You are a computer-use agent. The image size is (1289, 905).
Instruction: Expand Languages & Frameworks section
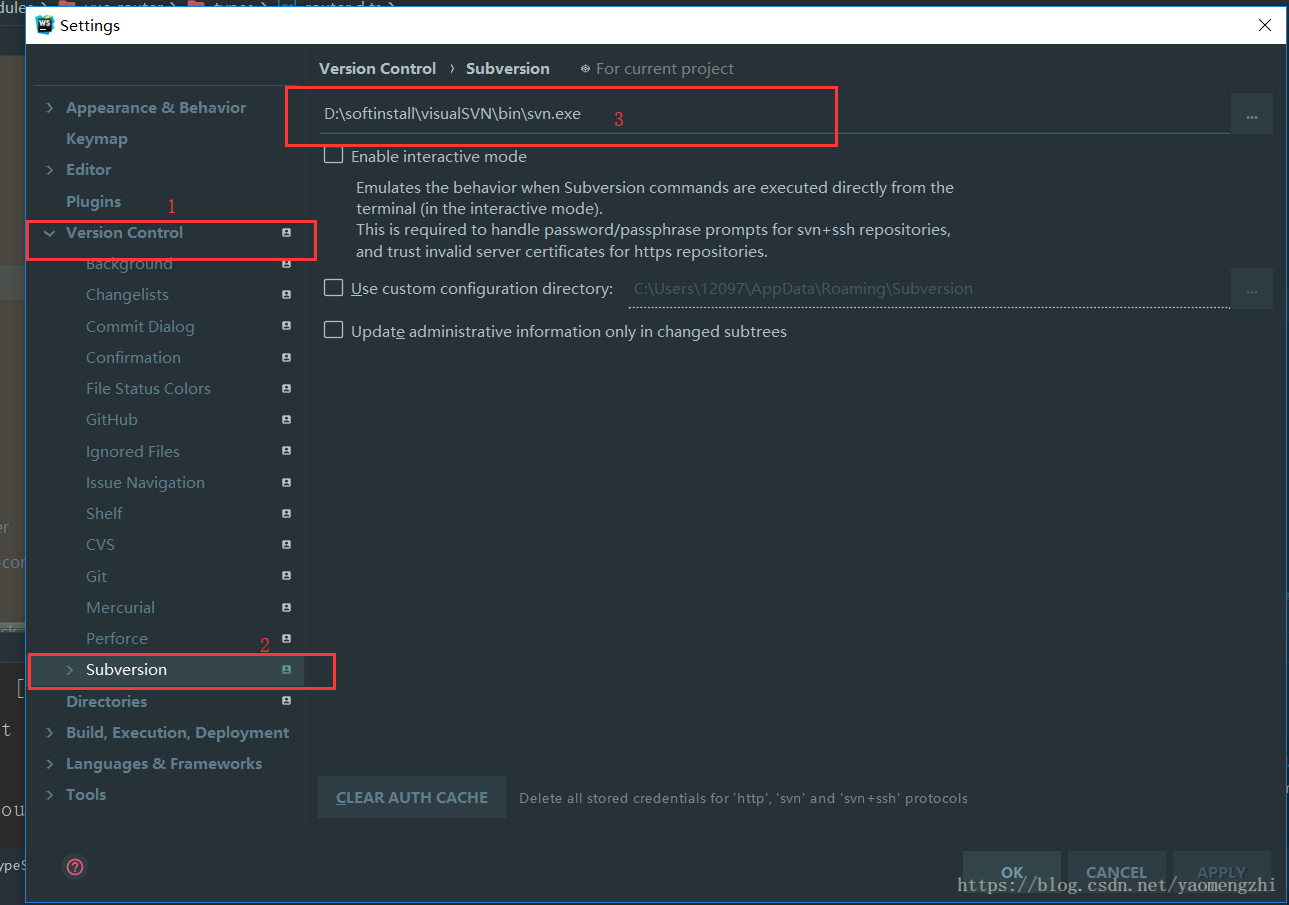(x=50, y=764)
